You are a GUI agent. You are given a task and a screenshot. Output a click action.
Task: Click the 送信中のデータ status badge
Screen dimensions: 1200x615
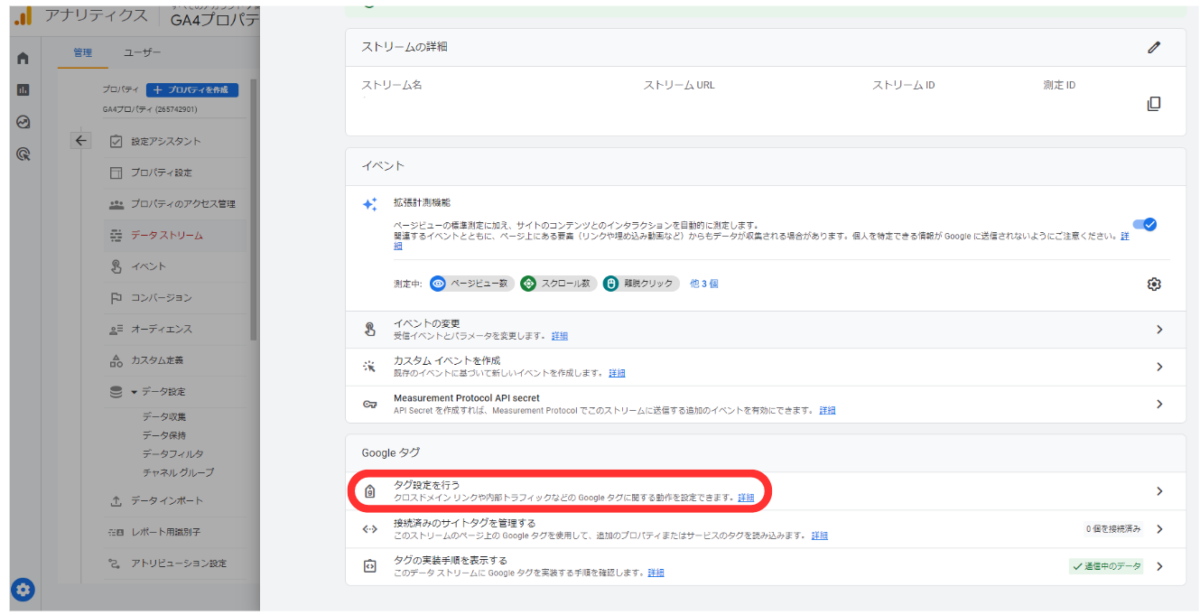1106,566
